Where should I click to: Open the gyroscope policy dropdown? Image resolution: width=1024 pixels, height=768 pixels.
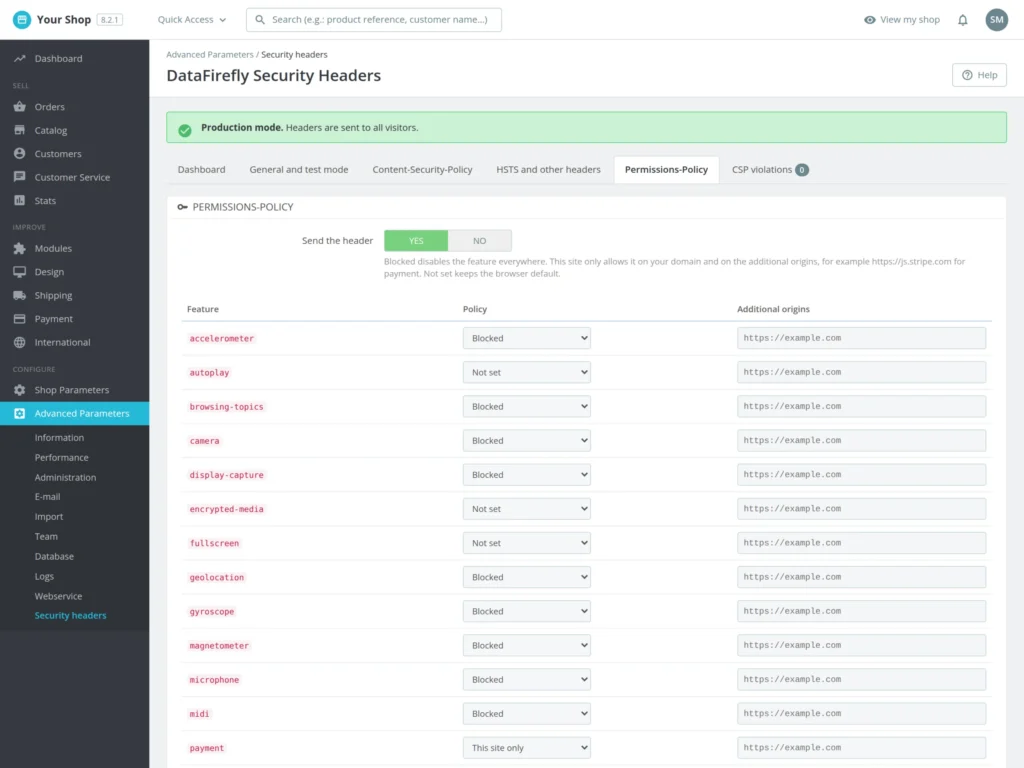click(x=526, y=611)
